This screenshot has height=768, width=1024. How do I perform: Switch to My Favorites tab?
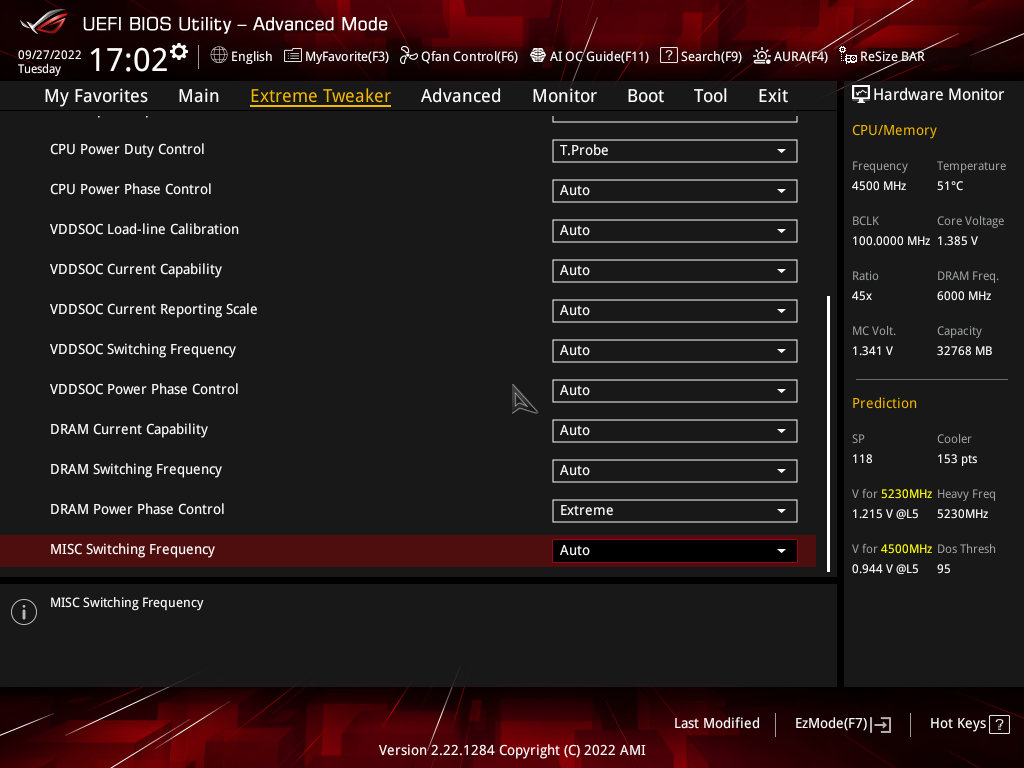(x=96, y=96)
